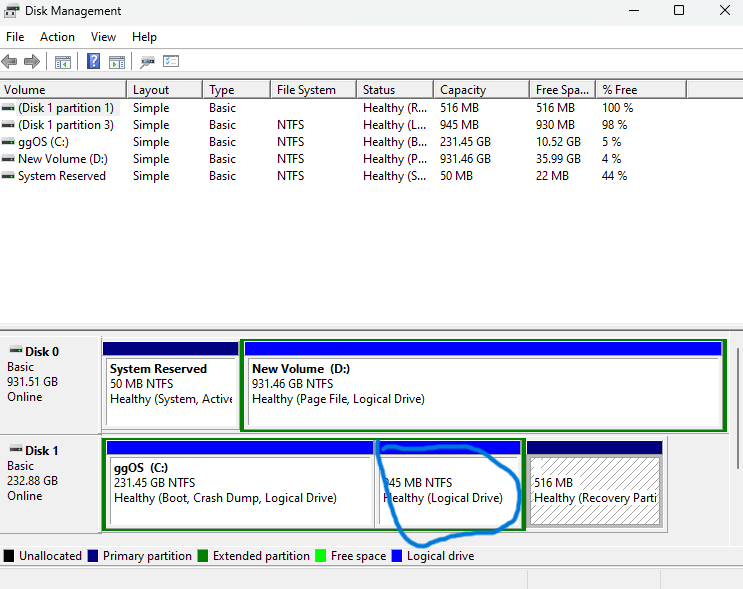This screenshot has width=743, height=589.
Task: Open the Settings checklist toolbar icon
Action: [171, 61]
